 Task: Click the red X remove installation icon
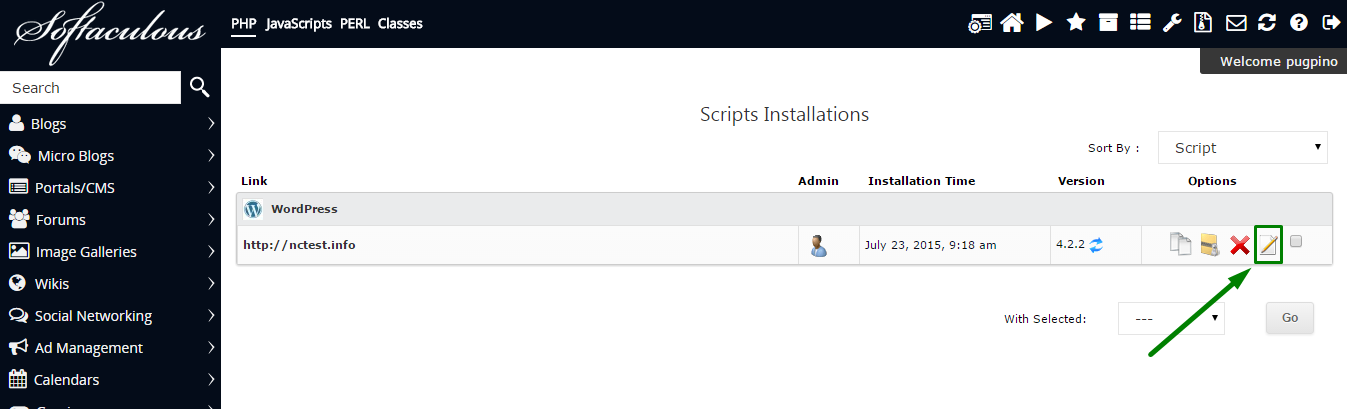tap(1240, 245)
